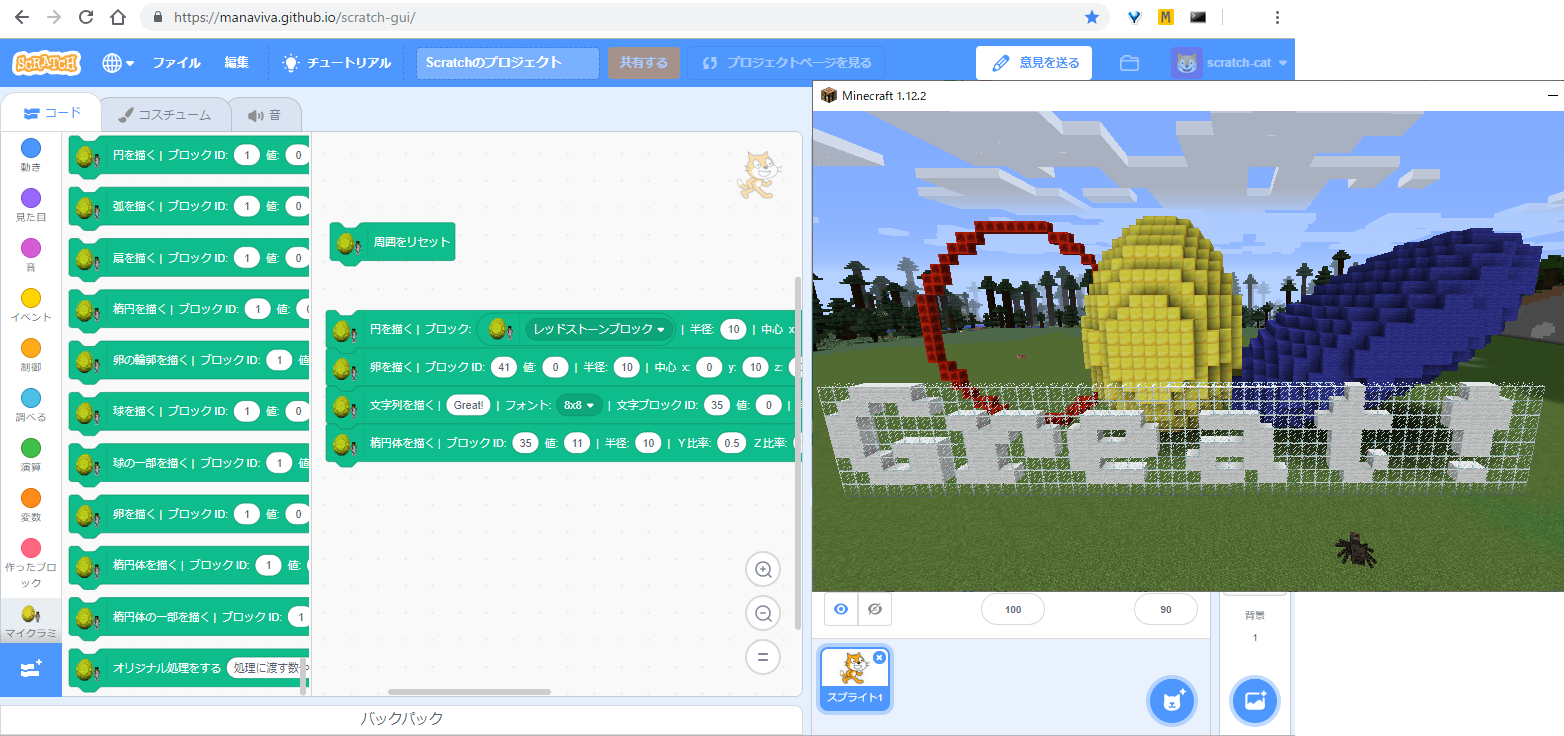Open the レッドストーンブロック dropdown

click(600, 329)
